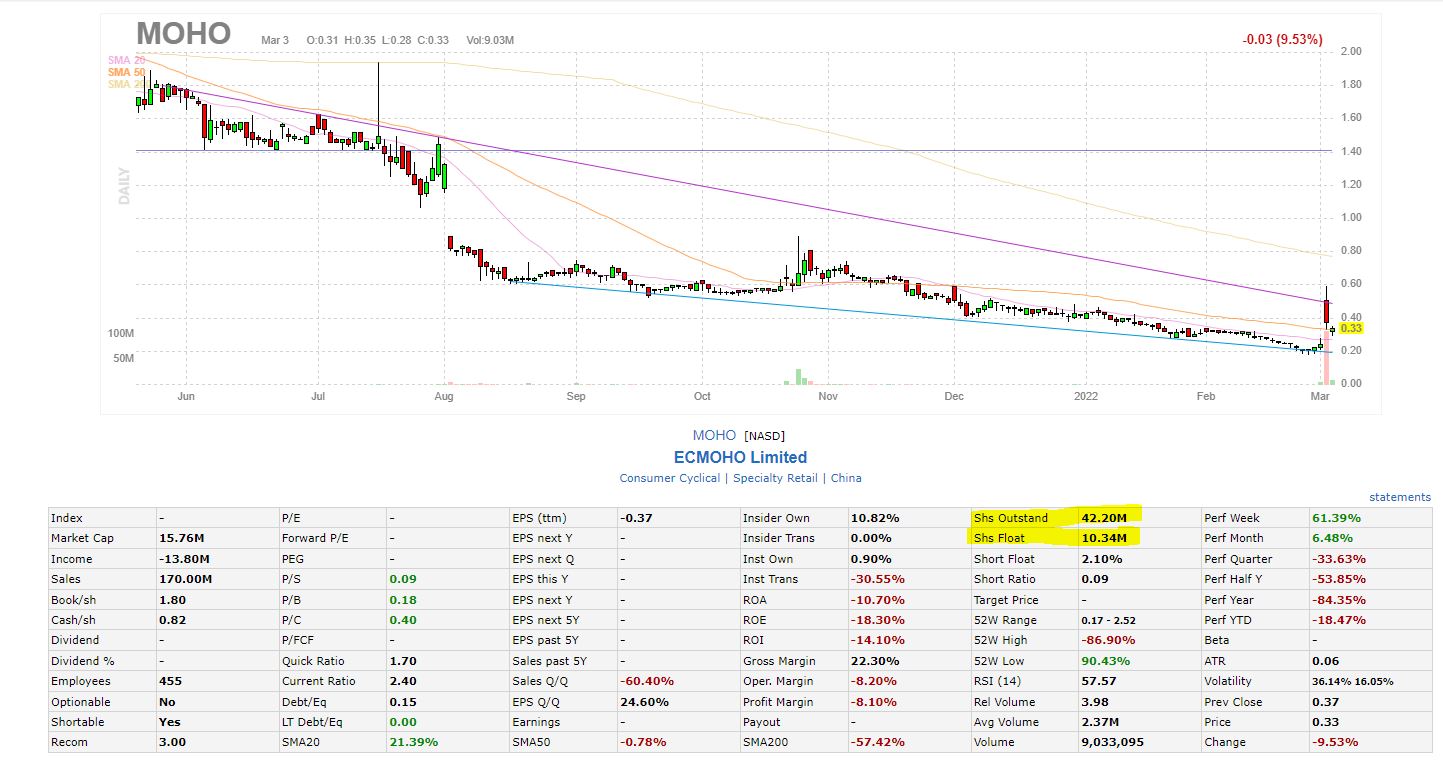Click the MOHO chart title
1443x767 pixels.
point(184,33)
